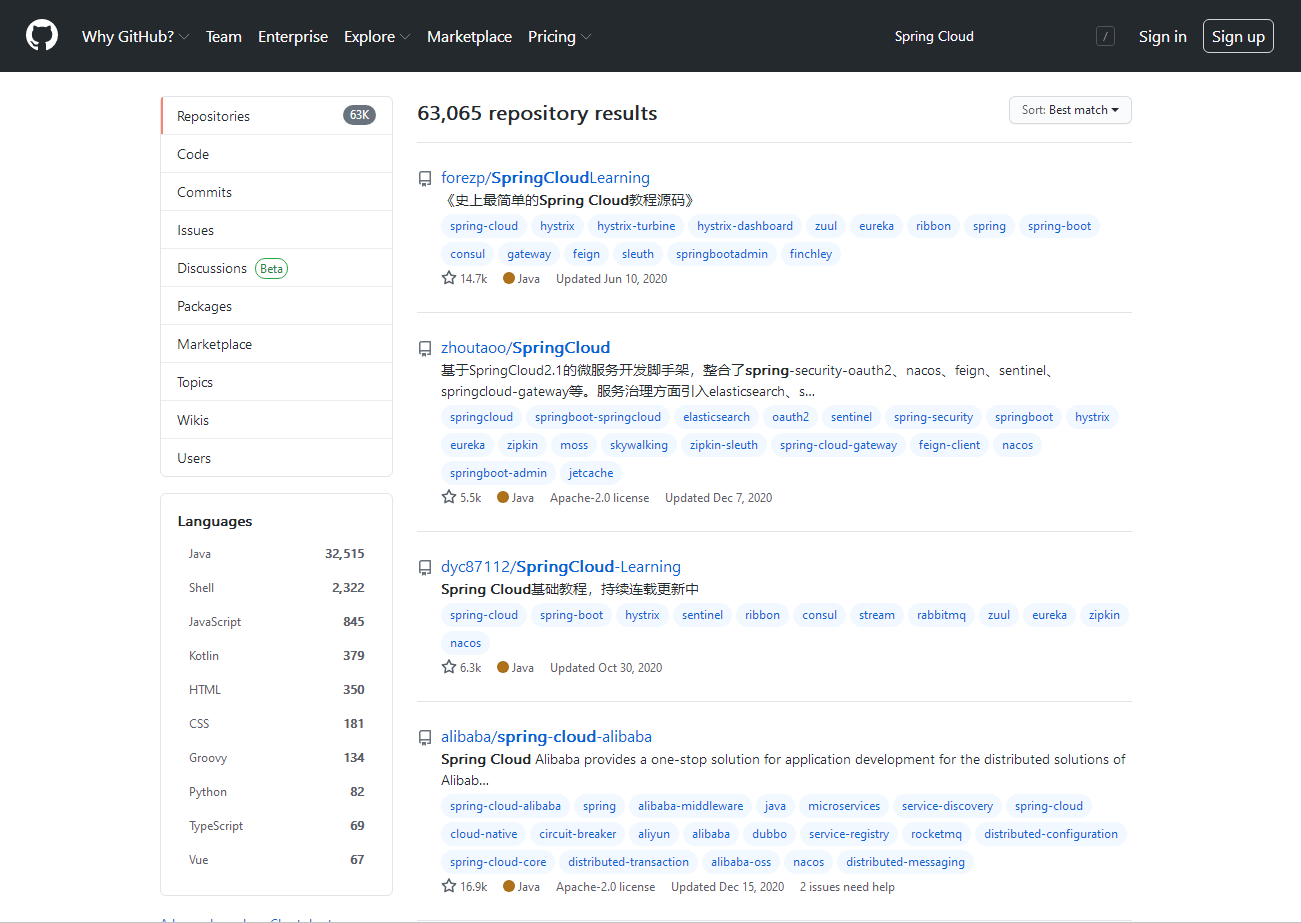Screen dimensions: 1301x923
Task: Select the Code results filter
Action: (276, 154)
